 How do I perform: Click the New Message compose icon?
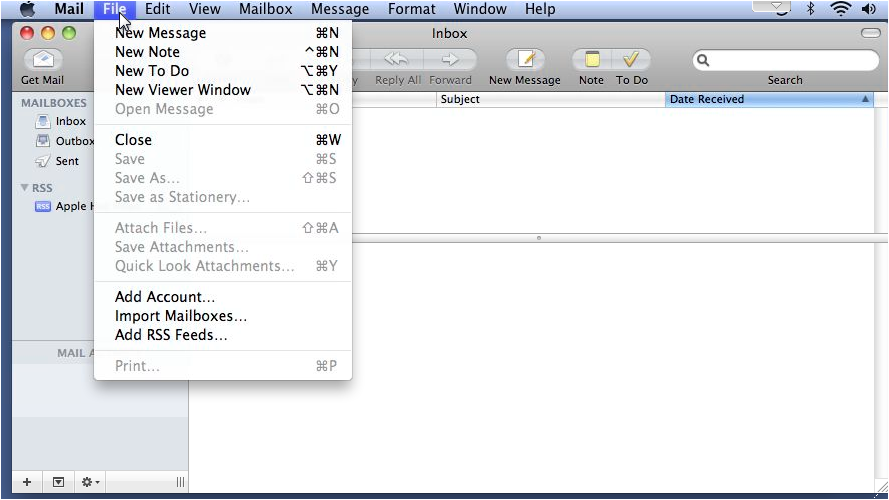(x=525, y=60)
